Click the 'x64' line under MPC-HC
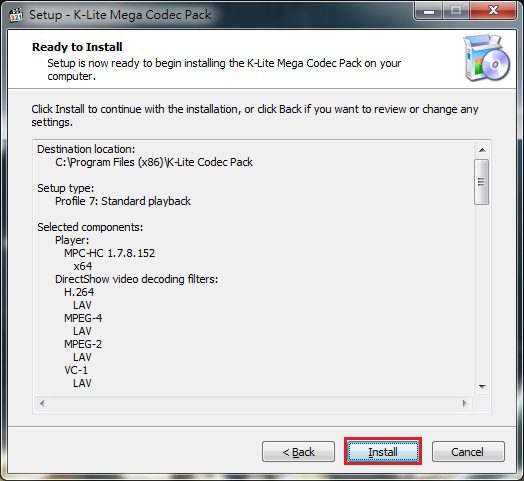Screen dimensions: 524x481 (83, 266)
